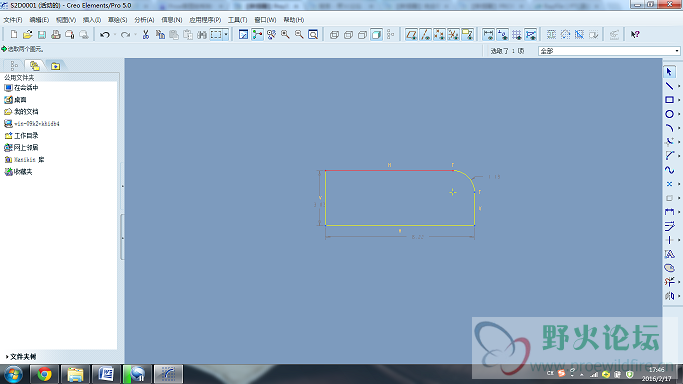Screen dimensions: 683x384
Task: Expand the Rectangle tool flyout arrow
Action: tap(679, 100)
